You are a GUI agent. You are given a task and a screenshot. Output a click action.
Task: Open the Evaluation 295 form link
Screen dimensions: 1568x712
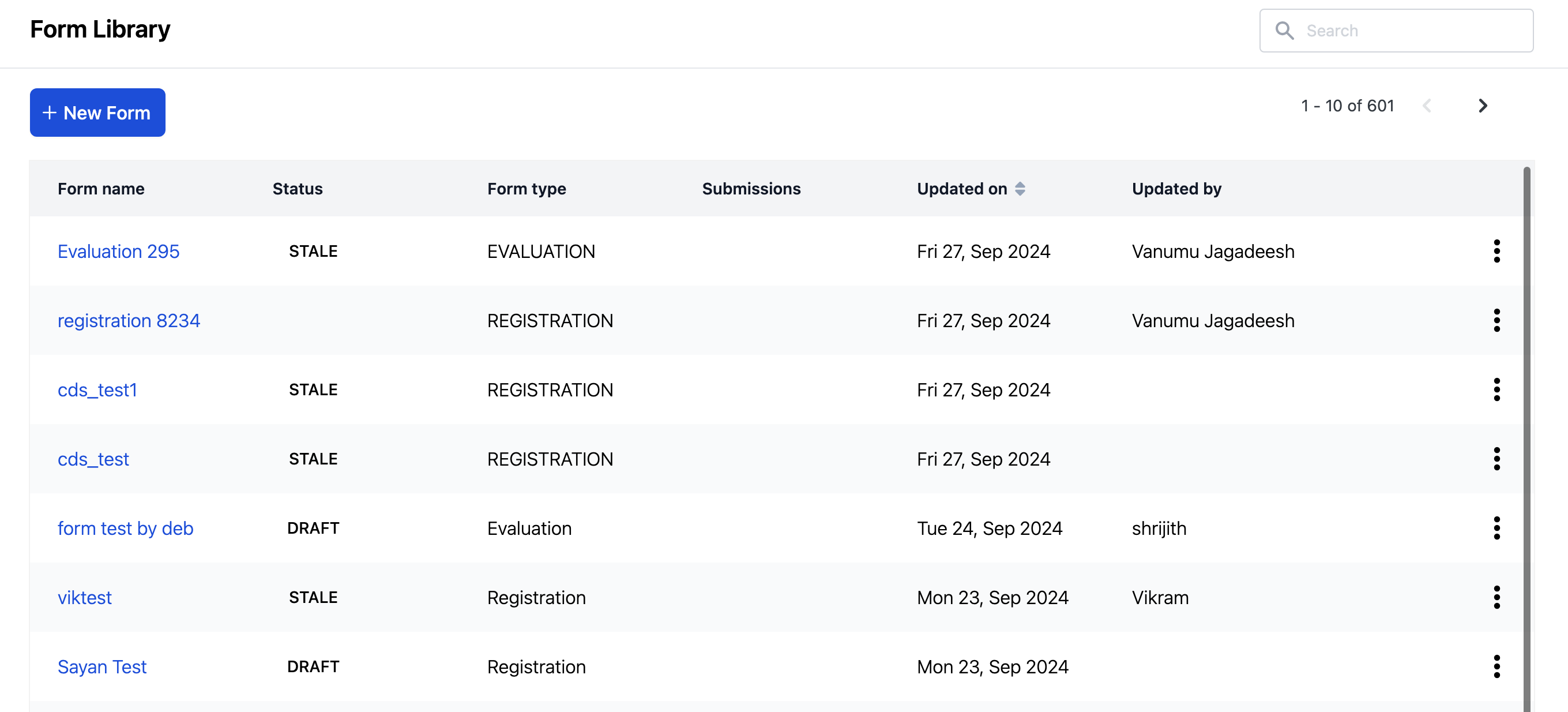click(118, 252)
